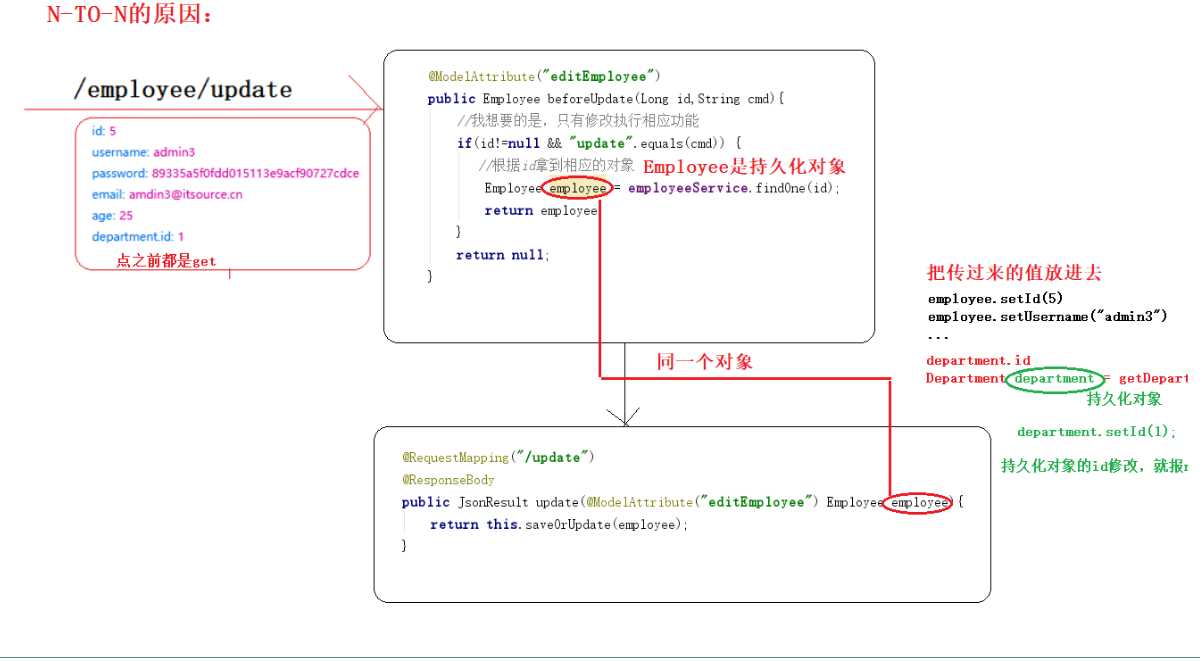Click the "age: 25" parameter row
The height and width of the screenshot is (661, 1200).
(x=112, y=216)
